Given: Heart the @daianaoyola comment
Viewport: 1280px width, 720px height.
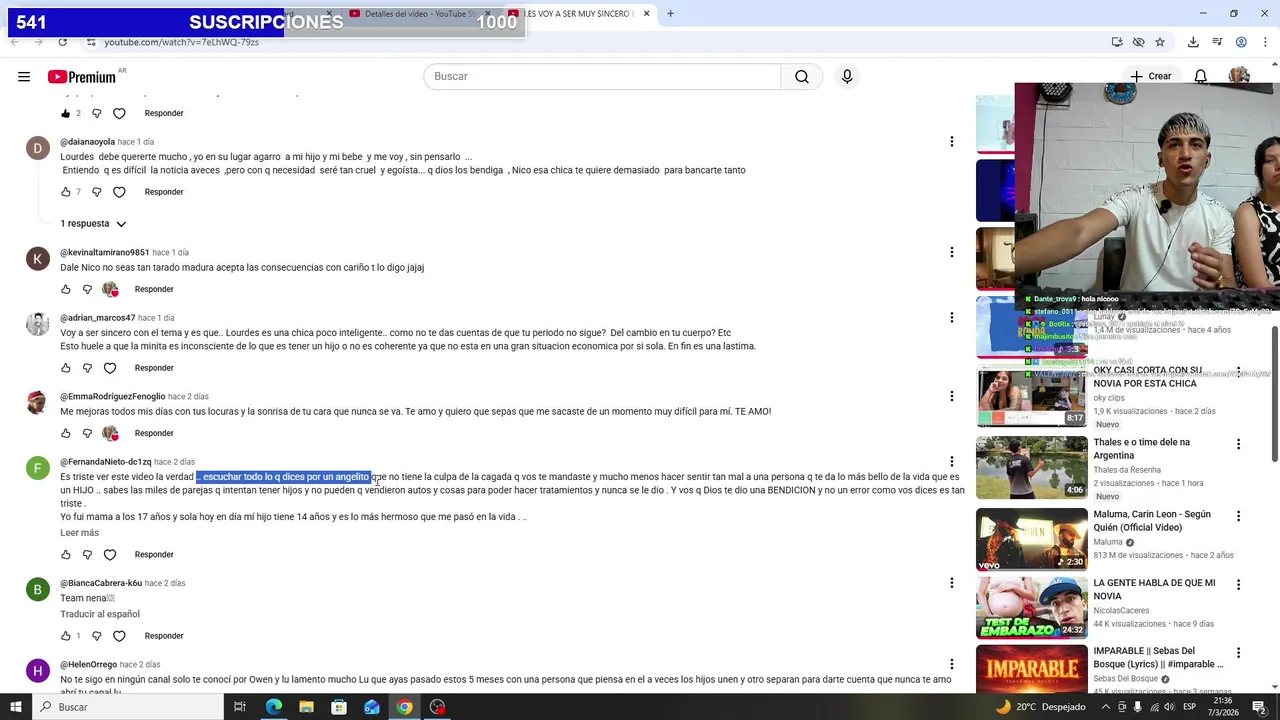Looking at the screenshot, I should click(x=119, y=192).
